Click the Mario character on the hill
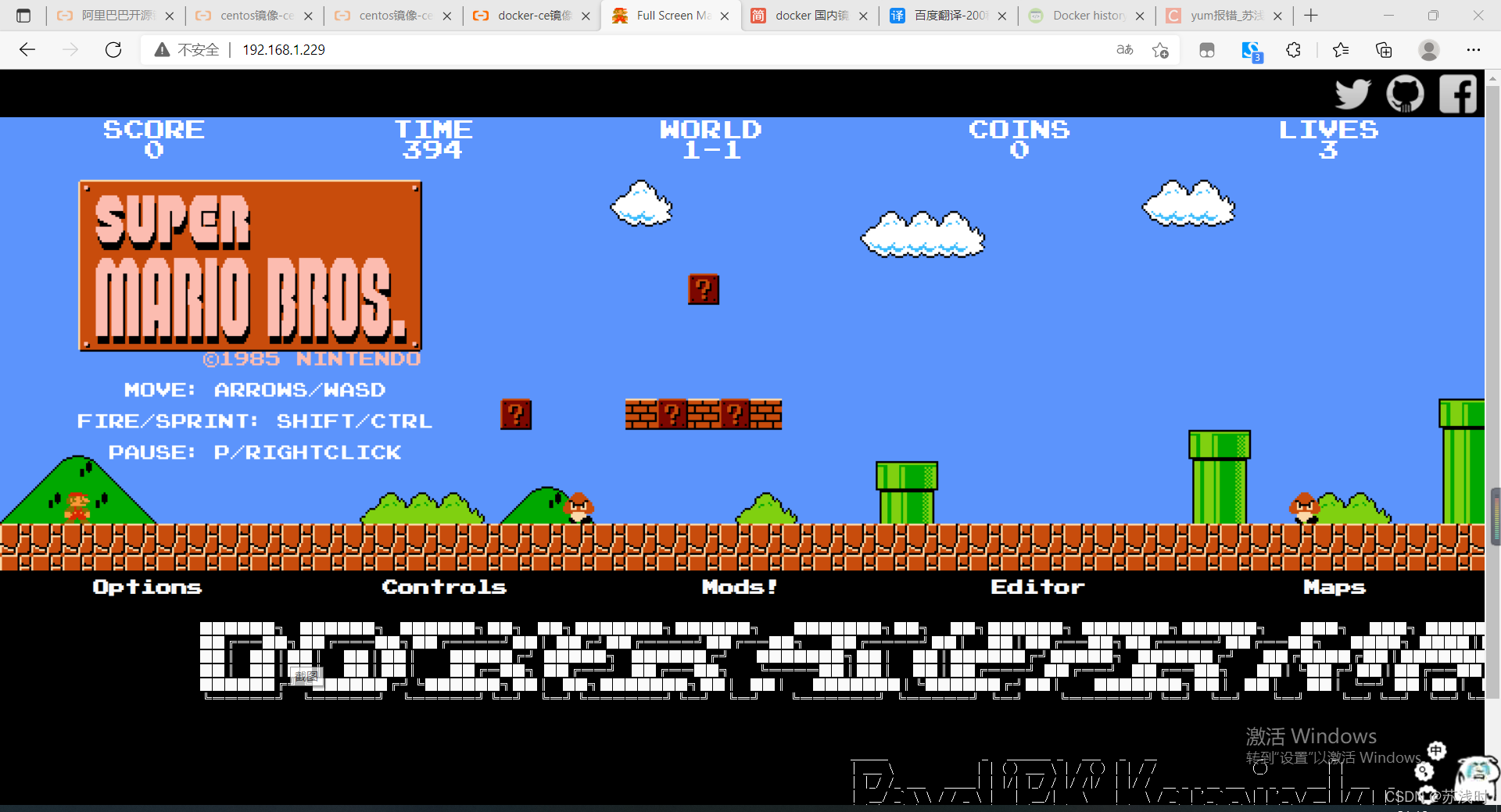1501x812 pixels. pos(77,506)
